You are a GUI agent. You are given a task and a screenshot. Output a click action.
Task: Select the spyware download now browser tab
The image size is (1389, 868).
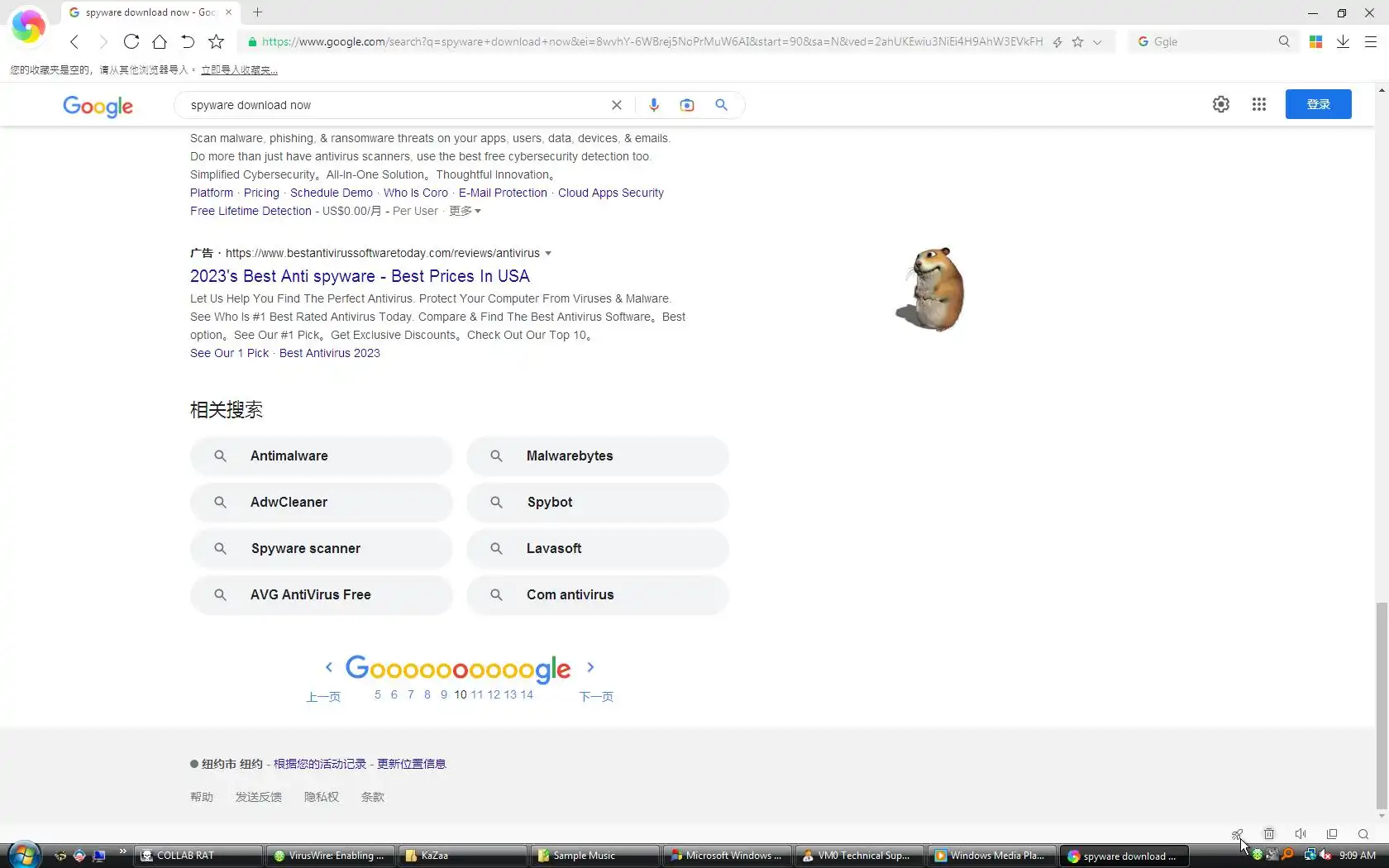point(149,12)
